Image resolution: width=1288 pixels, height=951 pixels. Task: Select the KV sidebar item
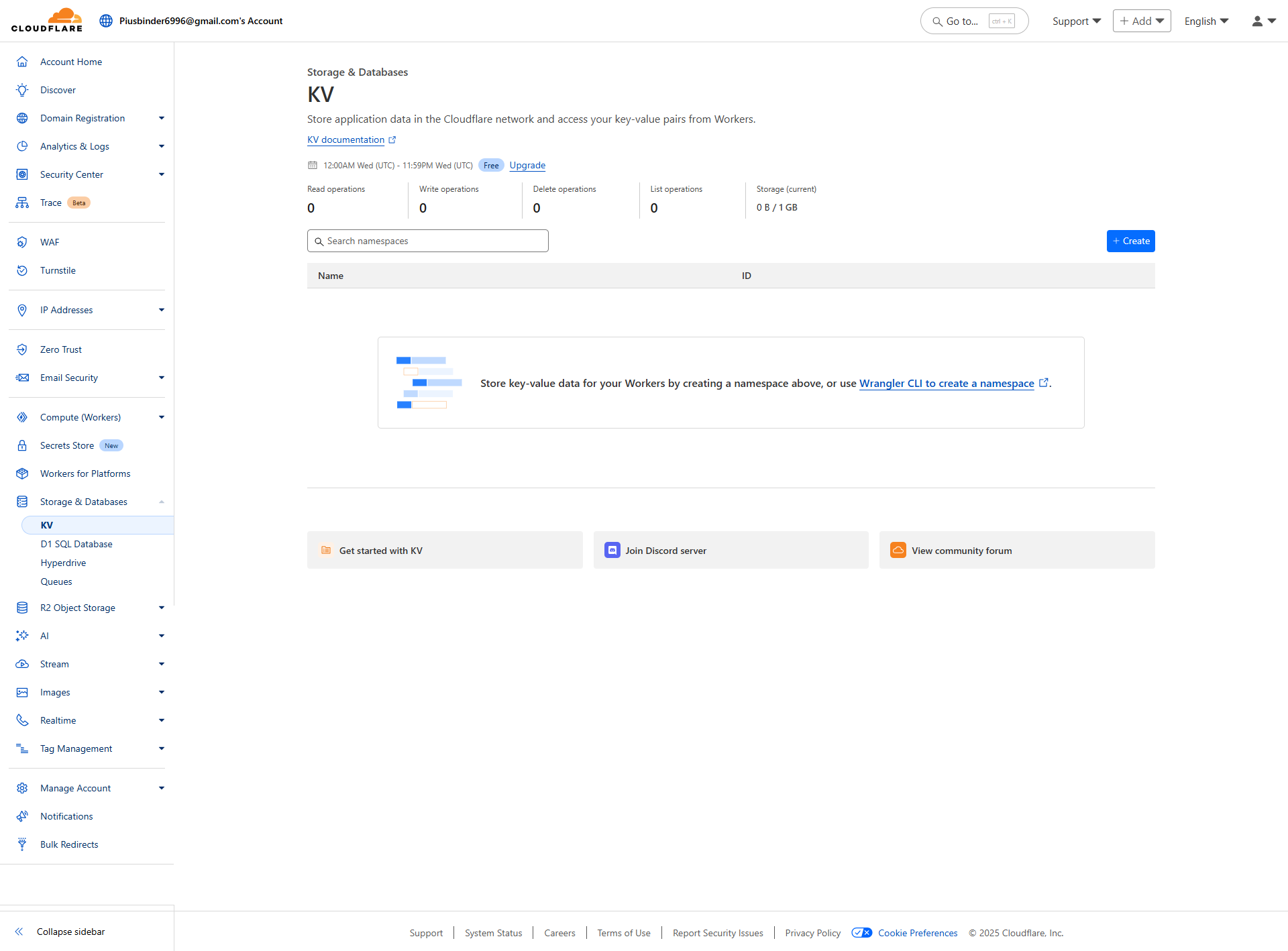click(x=98, y=525)
